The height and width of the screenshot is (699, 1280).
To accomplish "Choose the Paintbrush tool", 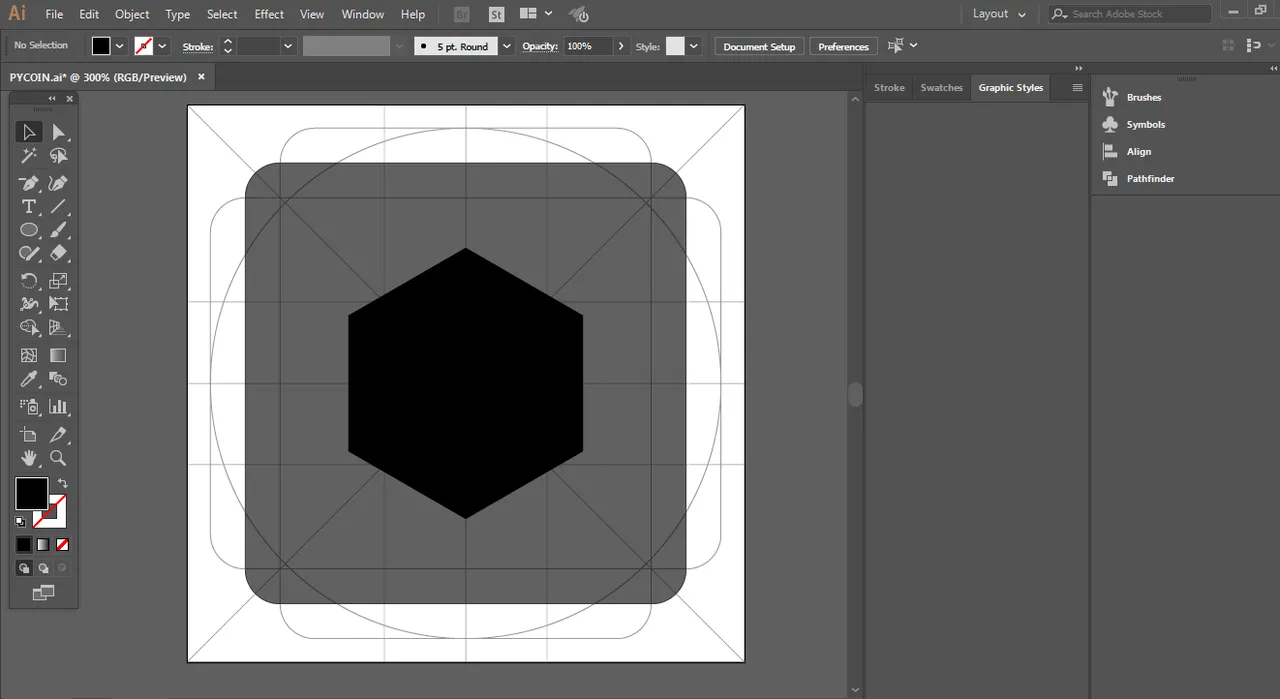I will 58,230.
